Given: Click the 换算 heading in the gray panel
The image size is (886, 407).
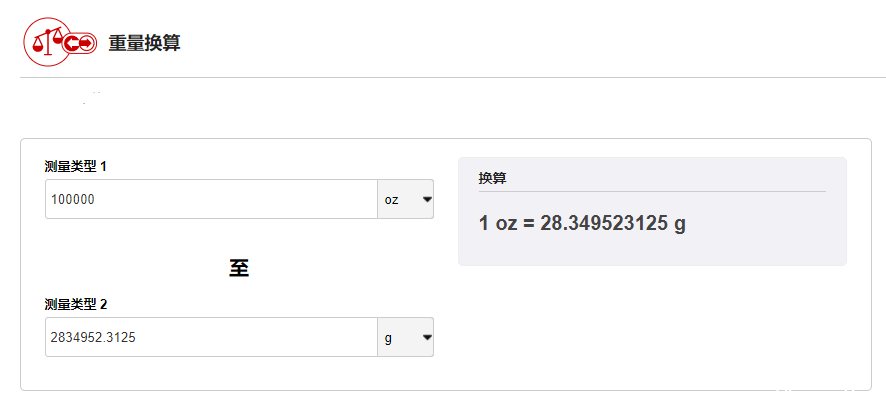Looking at the screenshot, I should pyautogui.click(x=492, y=179).
